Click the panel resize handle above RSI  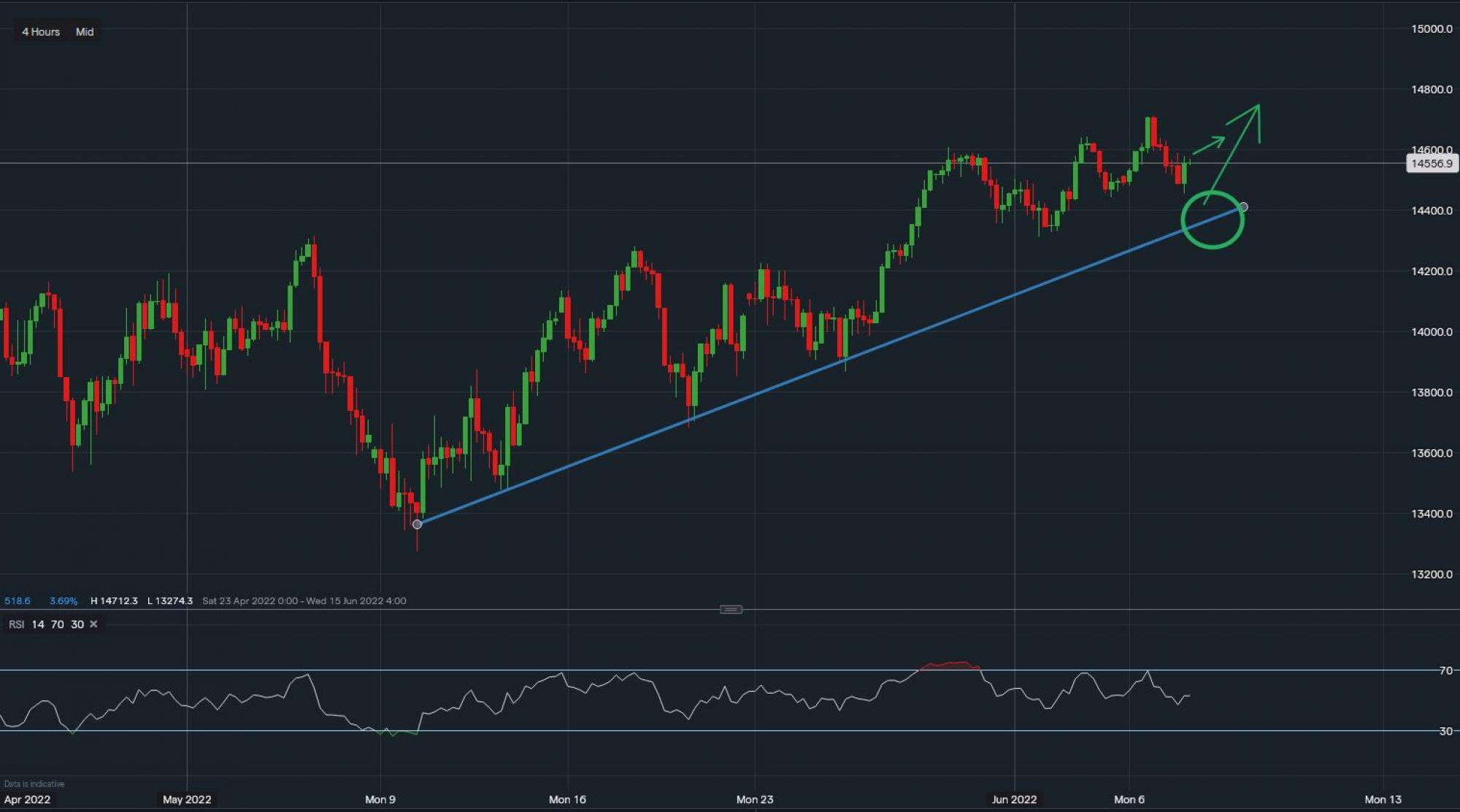coord(731,609)
